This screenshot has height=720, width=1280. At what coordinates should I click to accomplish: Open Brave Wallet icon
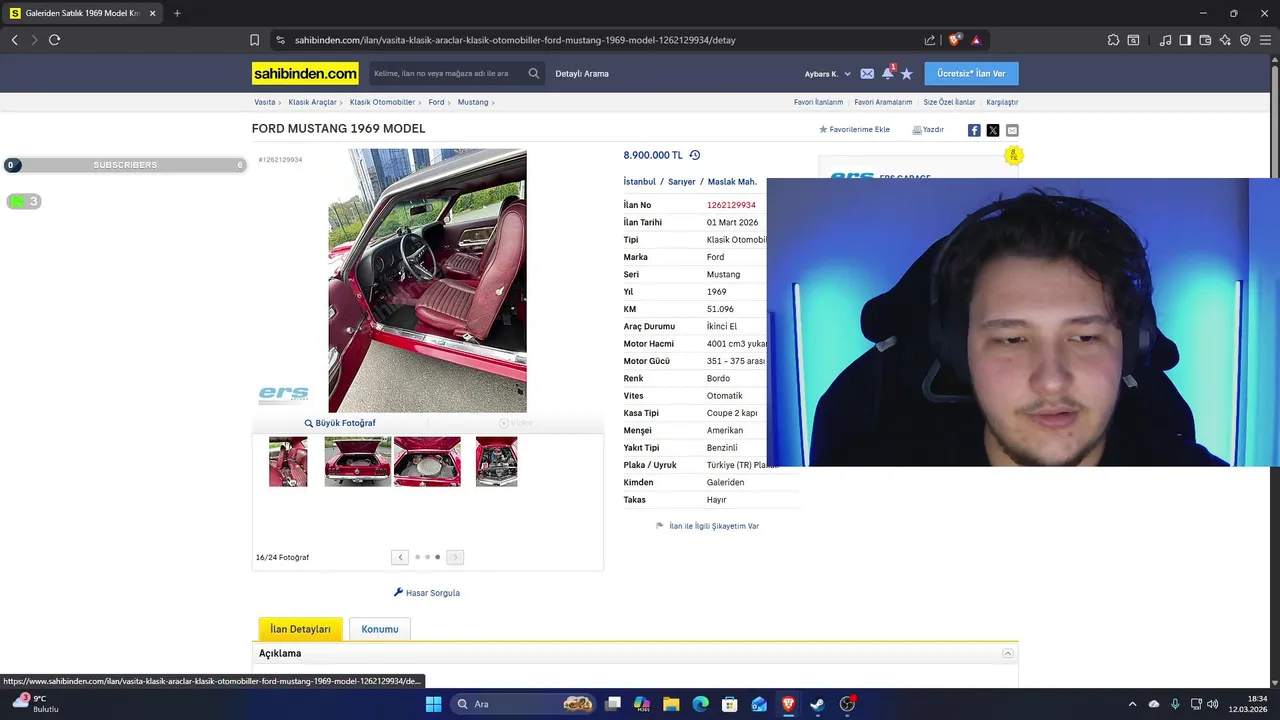[1205, 40]
